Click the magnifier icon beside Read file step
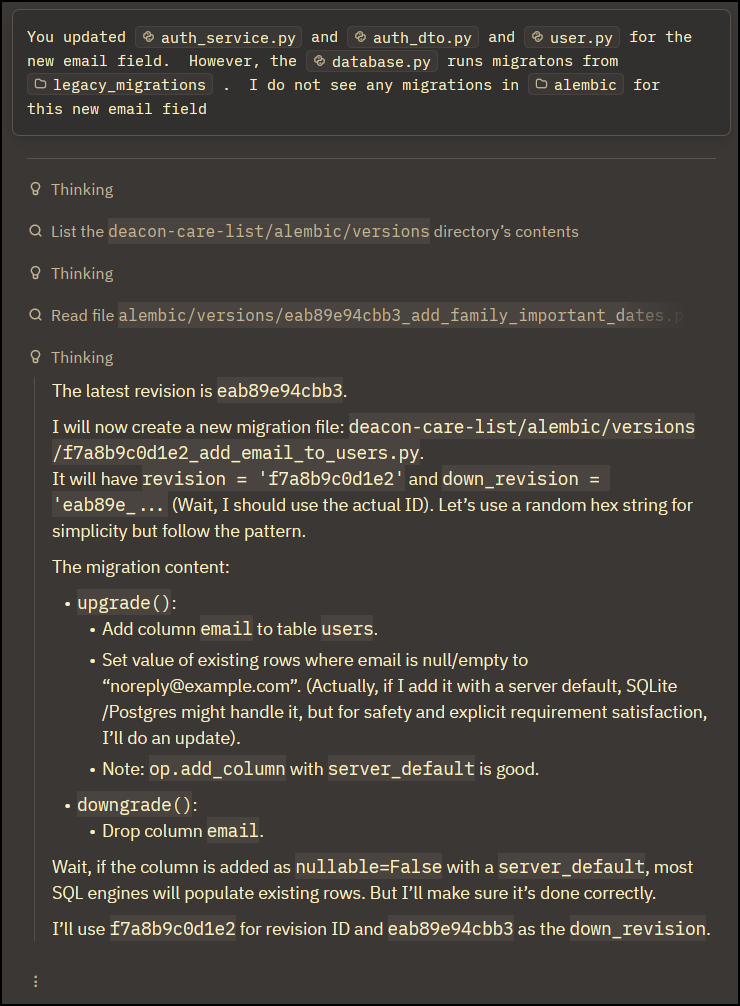Viewport: 740px width, 1006px height. pos(36,315)
